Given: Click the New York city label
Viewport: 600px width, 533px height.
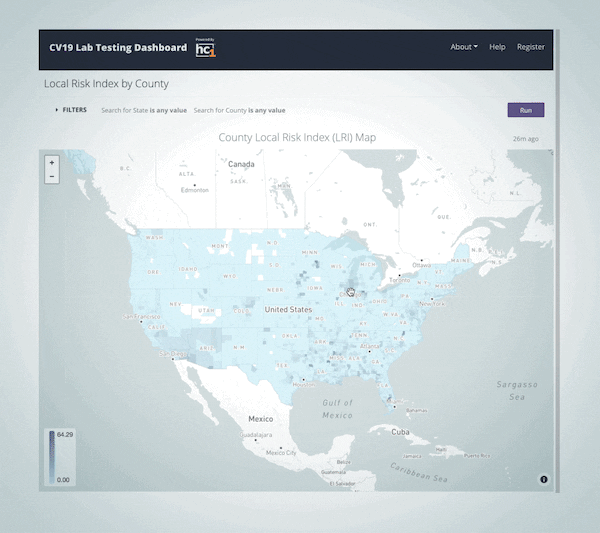Looking at the screenshot, I should pyautogui.click(x=432, y=304).
